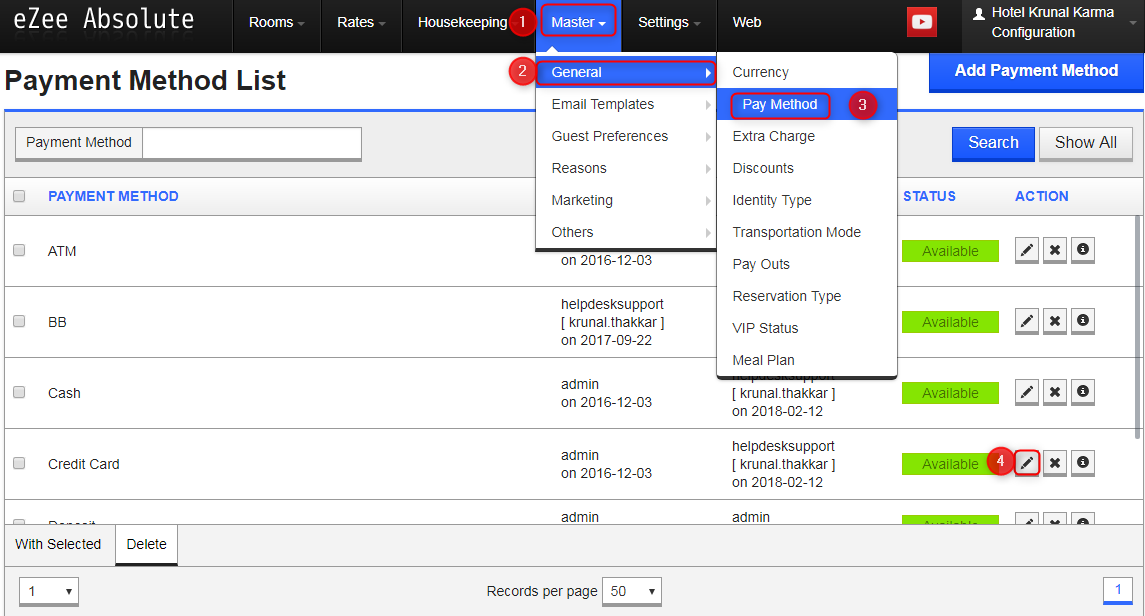
Task: Check the Cash row checkbox
Action: coord(19,392)
